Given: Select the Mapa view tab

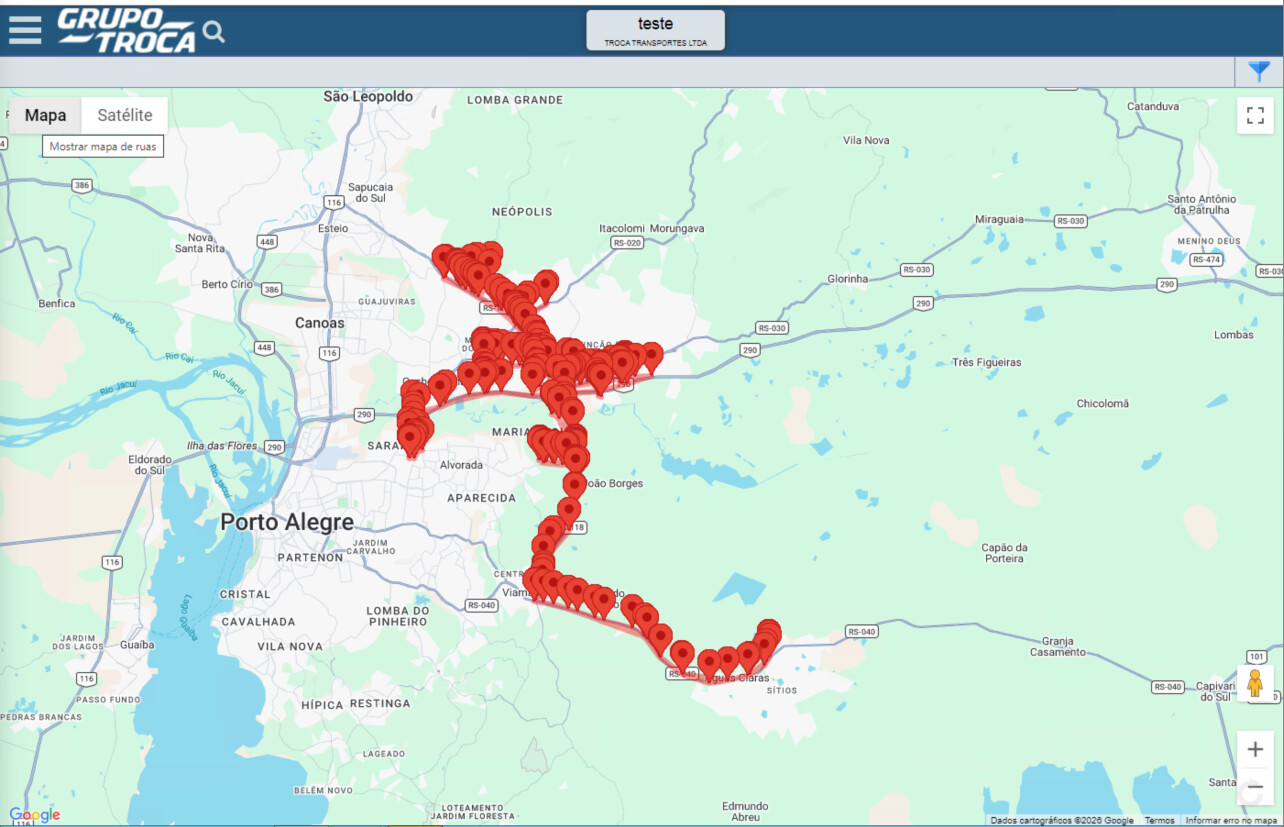Looking at the screenshot, I should click(x=45, y=115).
